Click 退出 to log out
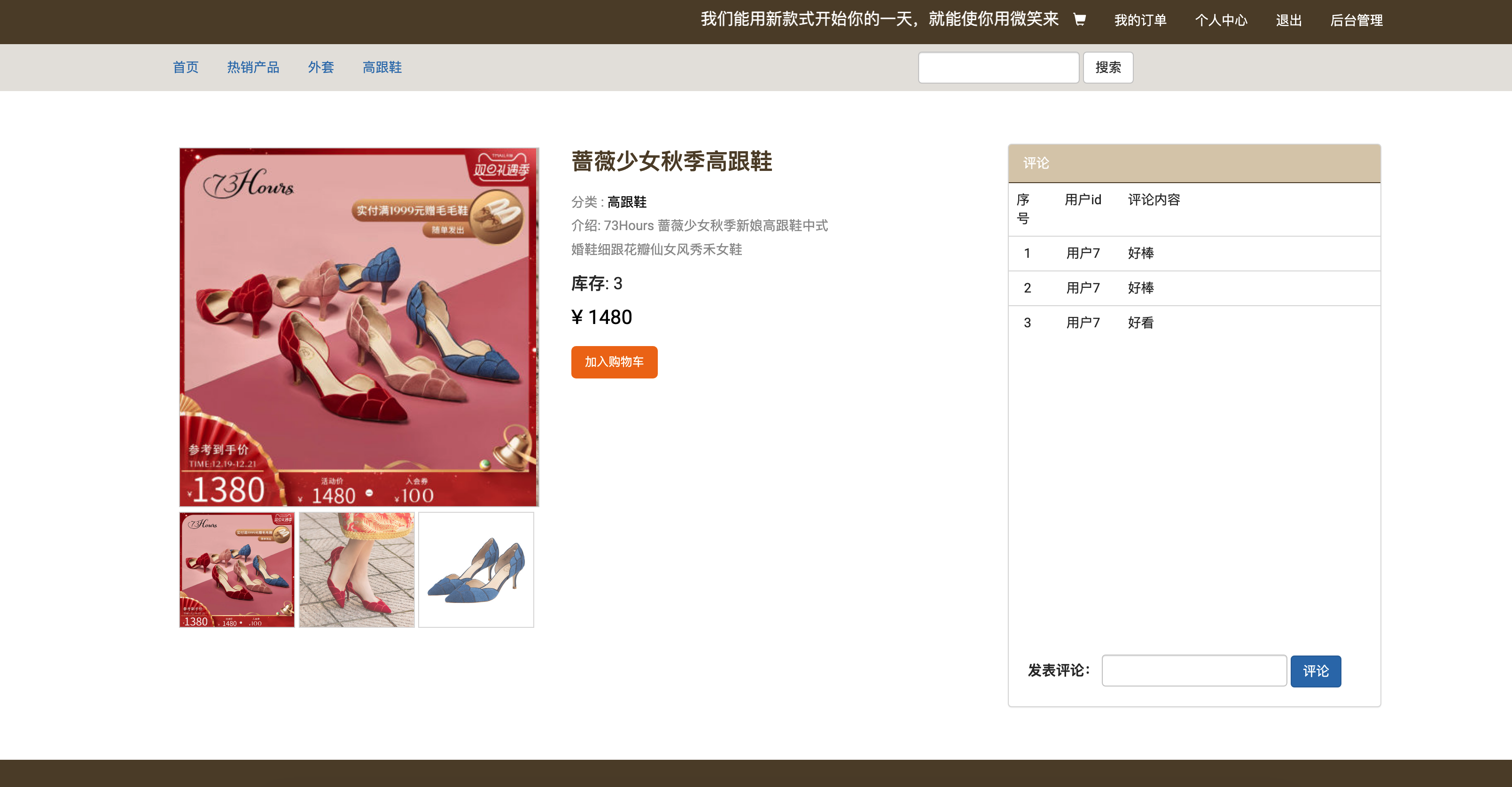Viewport: 1512px width, 787px height. tap(1288, 20)
